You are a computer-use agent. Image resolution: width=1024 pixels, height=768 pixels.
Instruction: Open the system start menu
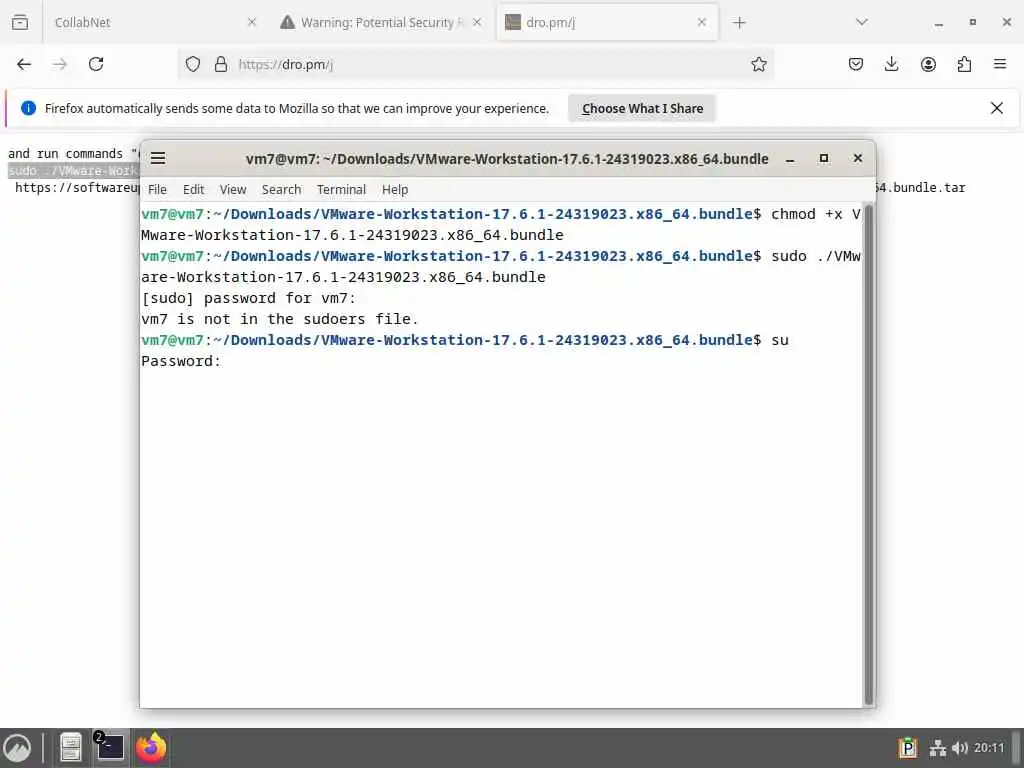click(x=17, y=748)
